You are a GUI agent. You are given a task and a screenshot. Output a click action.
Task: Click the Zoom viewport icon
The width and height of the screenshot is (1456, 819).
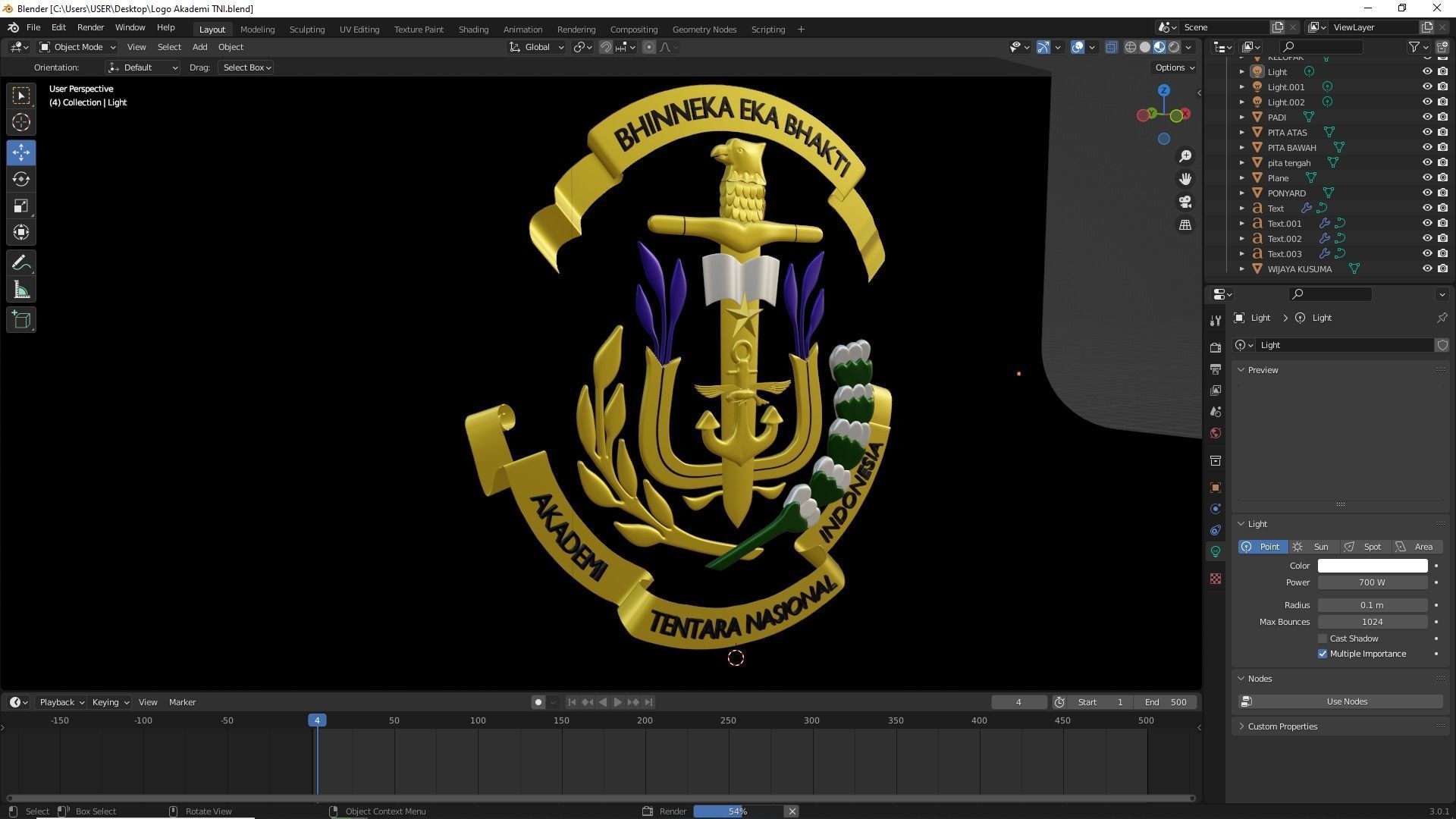[x=1185, y=156]
